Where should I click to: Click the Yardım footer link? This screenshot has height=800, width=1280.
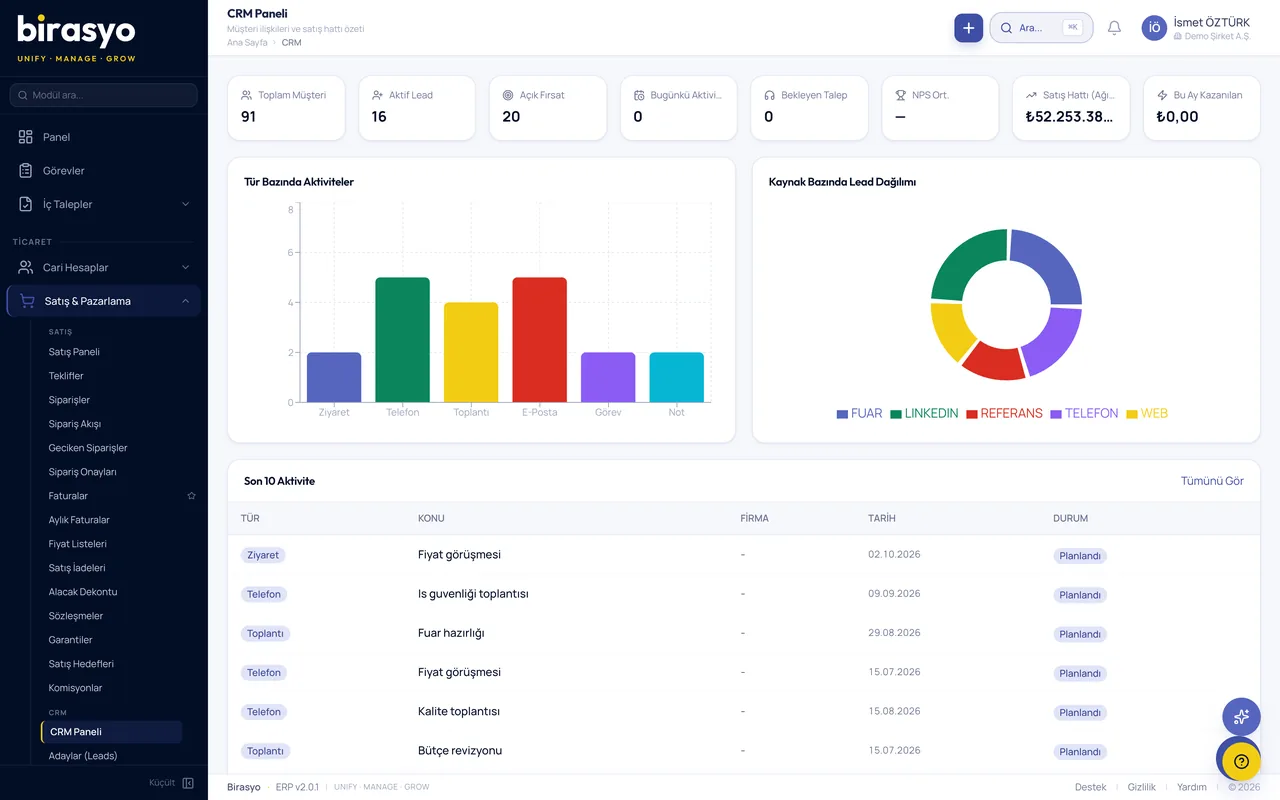[x=1192, y=787]
